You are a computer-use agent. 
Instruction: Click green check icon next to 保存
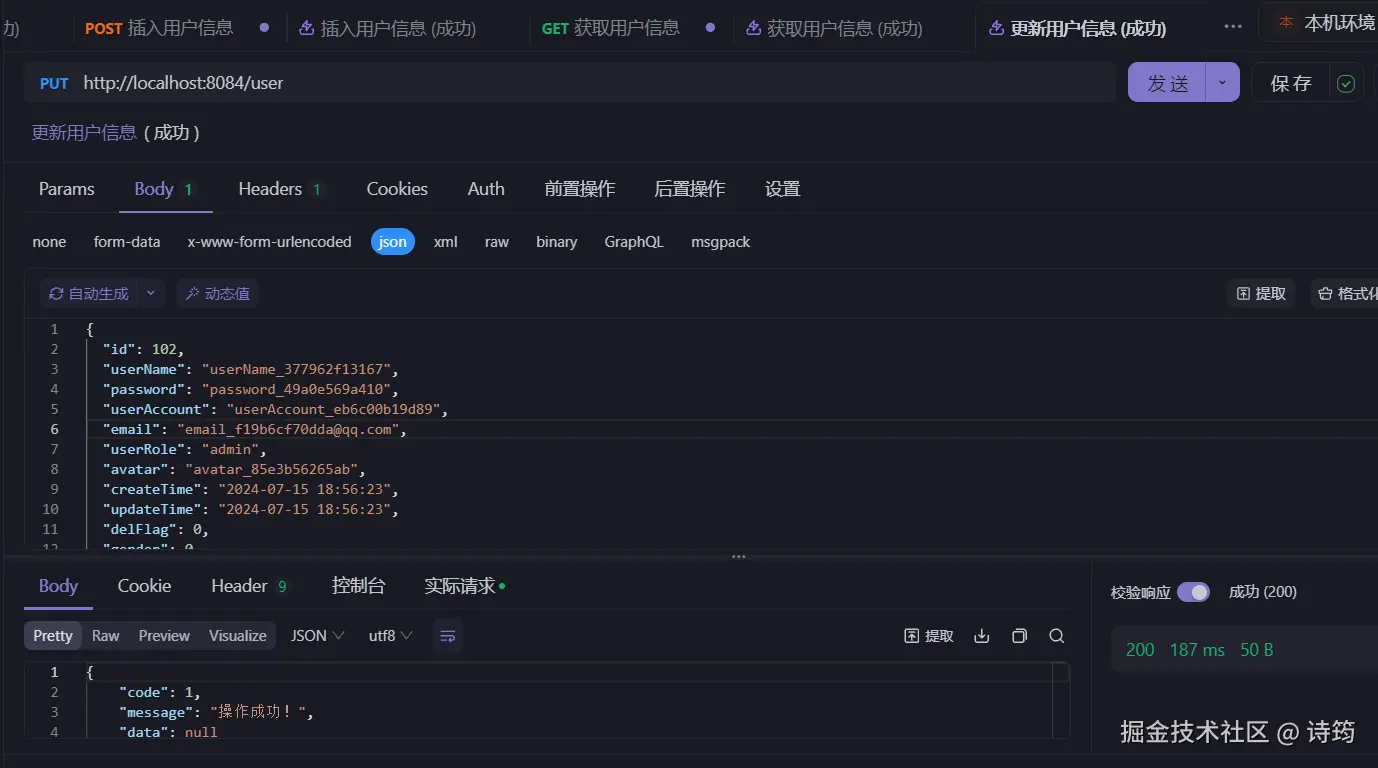[x=1346, y=83]
